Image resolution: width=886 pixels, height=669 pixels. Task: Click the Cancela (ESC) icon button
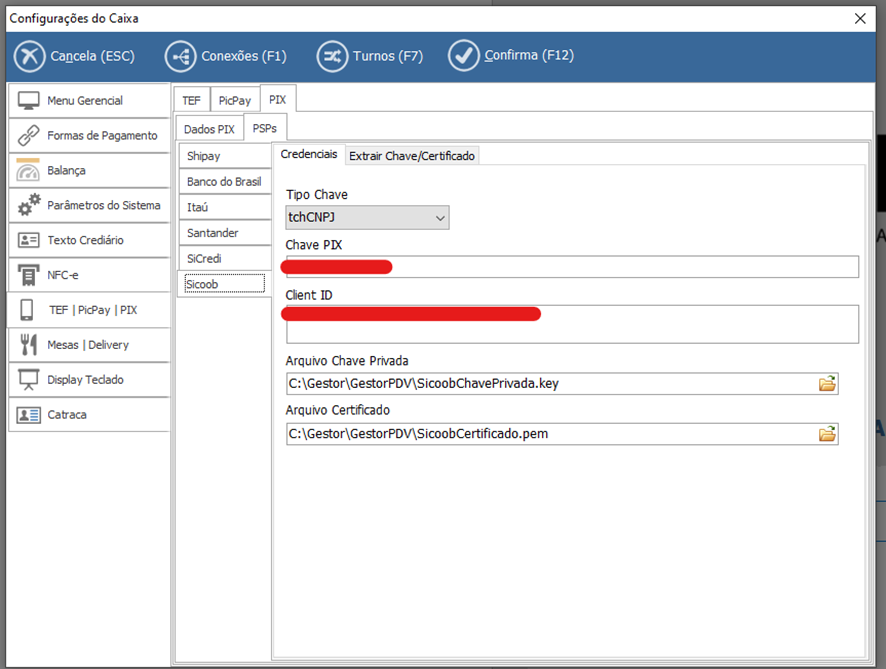click(30, 56)
